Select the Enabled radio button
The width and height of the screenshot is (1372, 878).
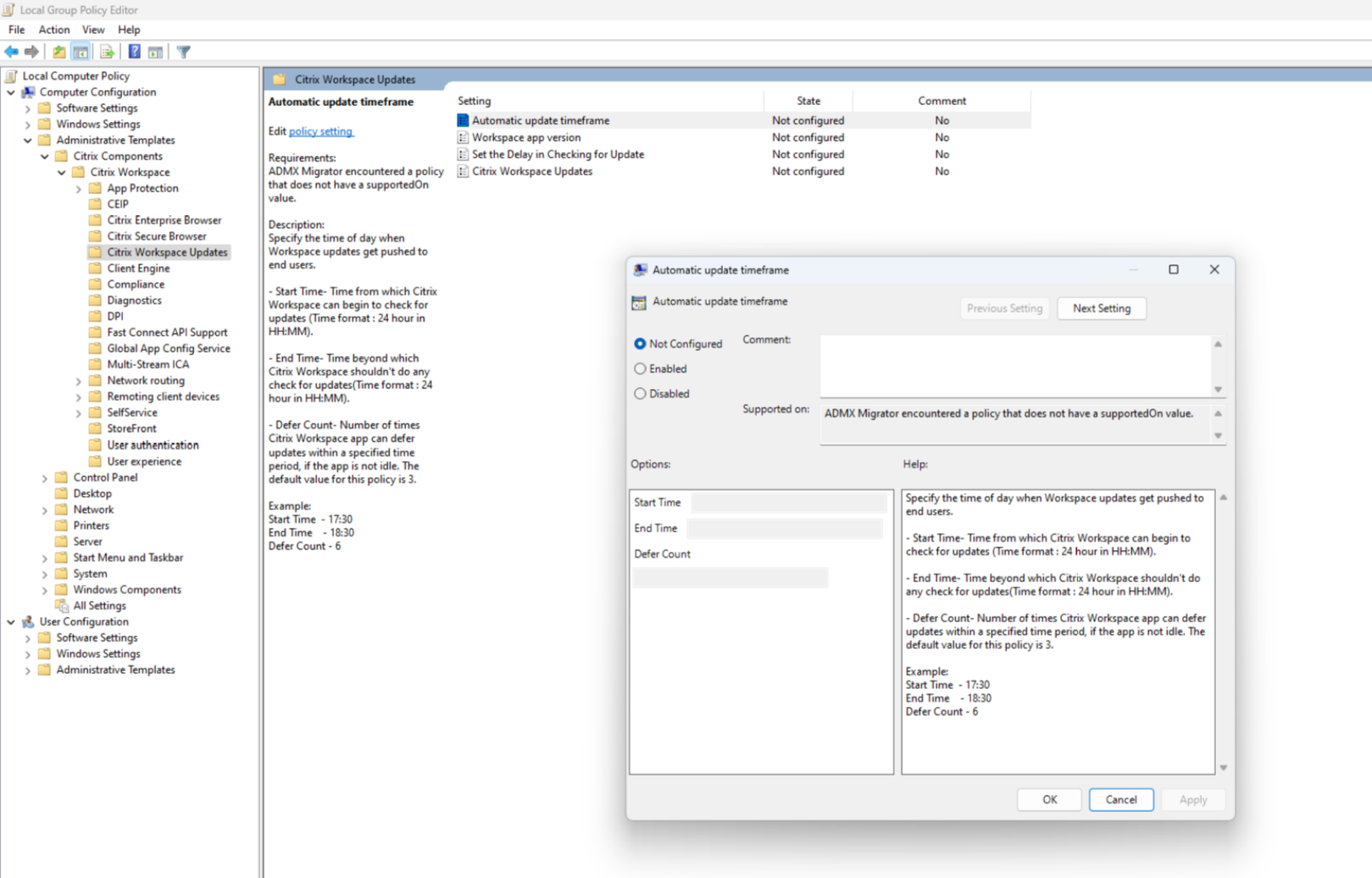pyautogui.click(x=641, y=369)
